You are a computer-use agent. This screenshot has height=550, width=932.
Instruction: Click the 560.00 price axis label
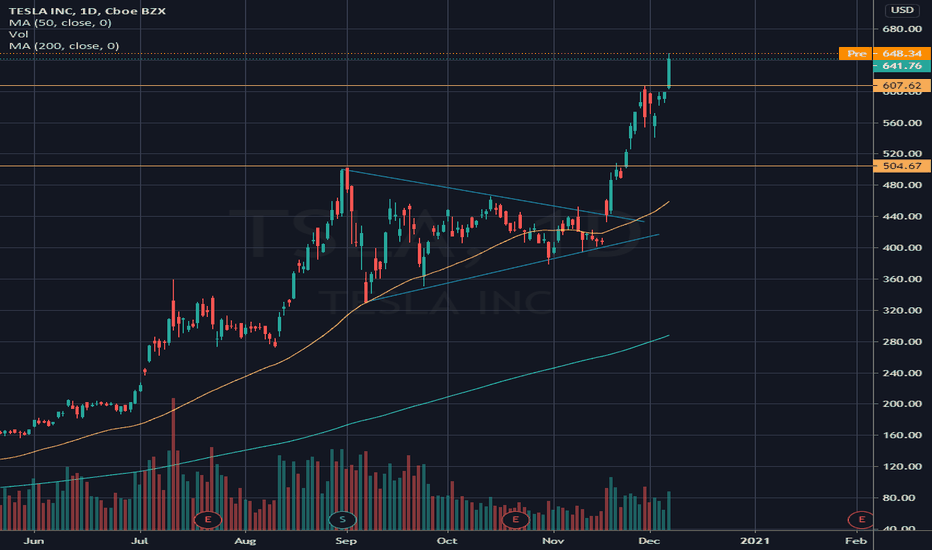tap(902, 123)
